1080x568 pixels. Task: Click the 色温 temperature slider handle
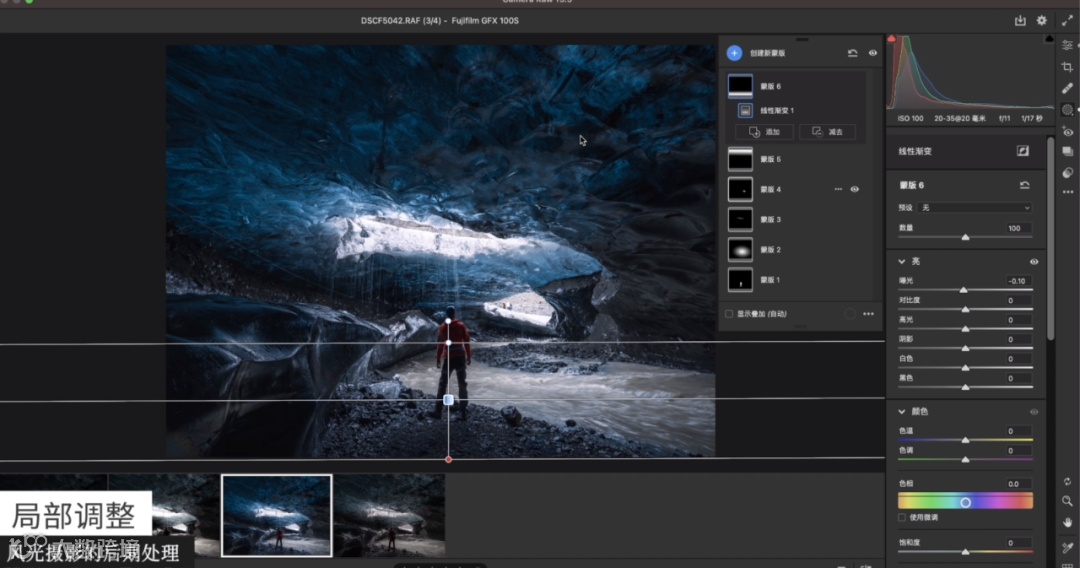point(965,439)
